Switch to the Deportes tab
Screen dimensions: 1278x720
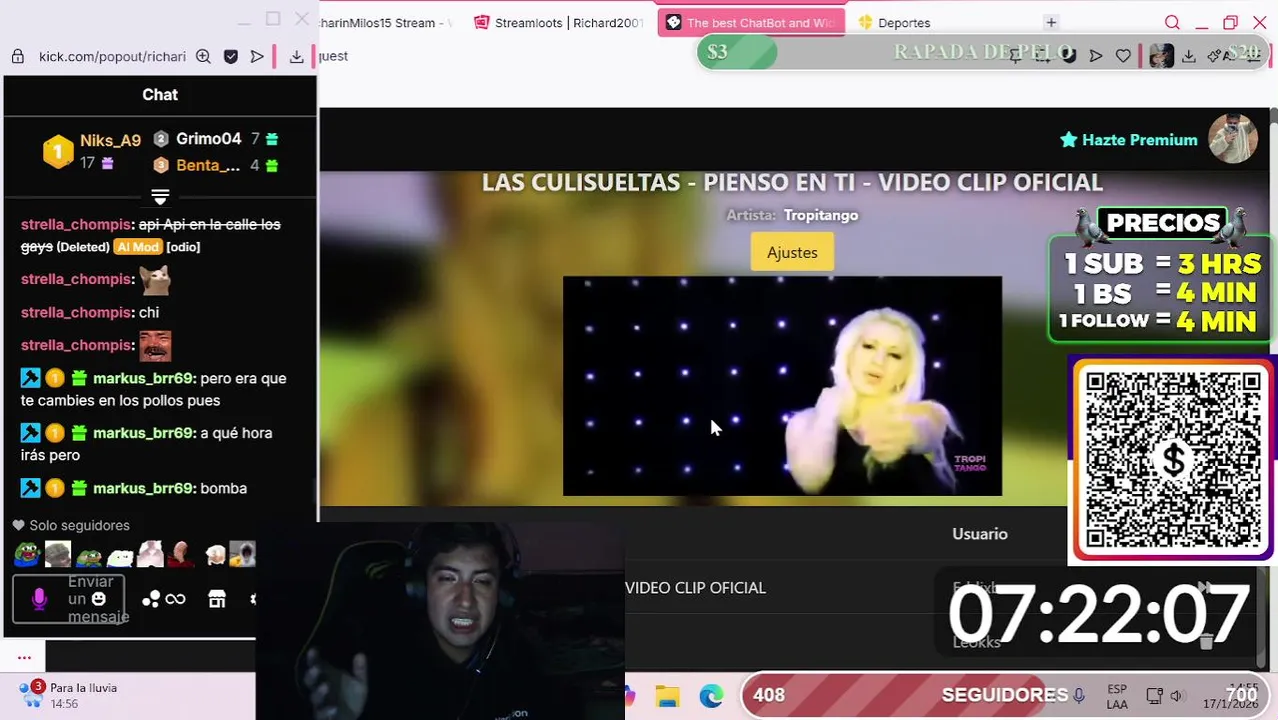895,22
